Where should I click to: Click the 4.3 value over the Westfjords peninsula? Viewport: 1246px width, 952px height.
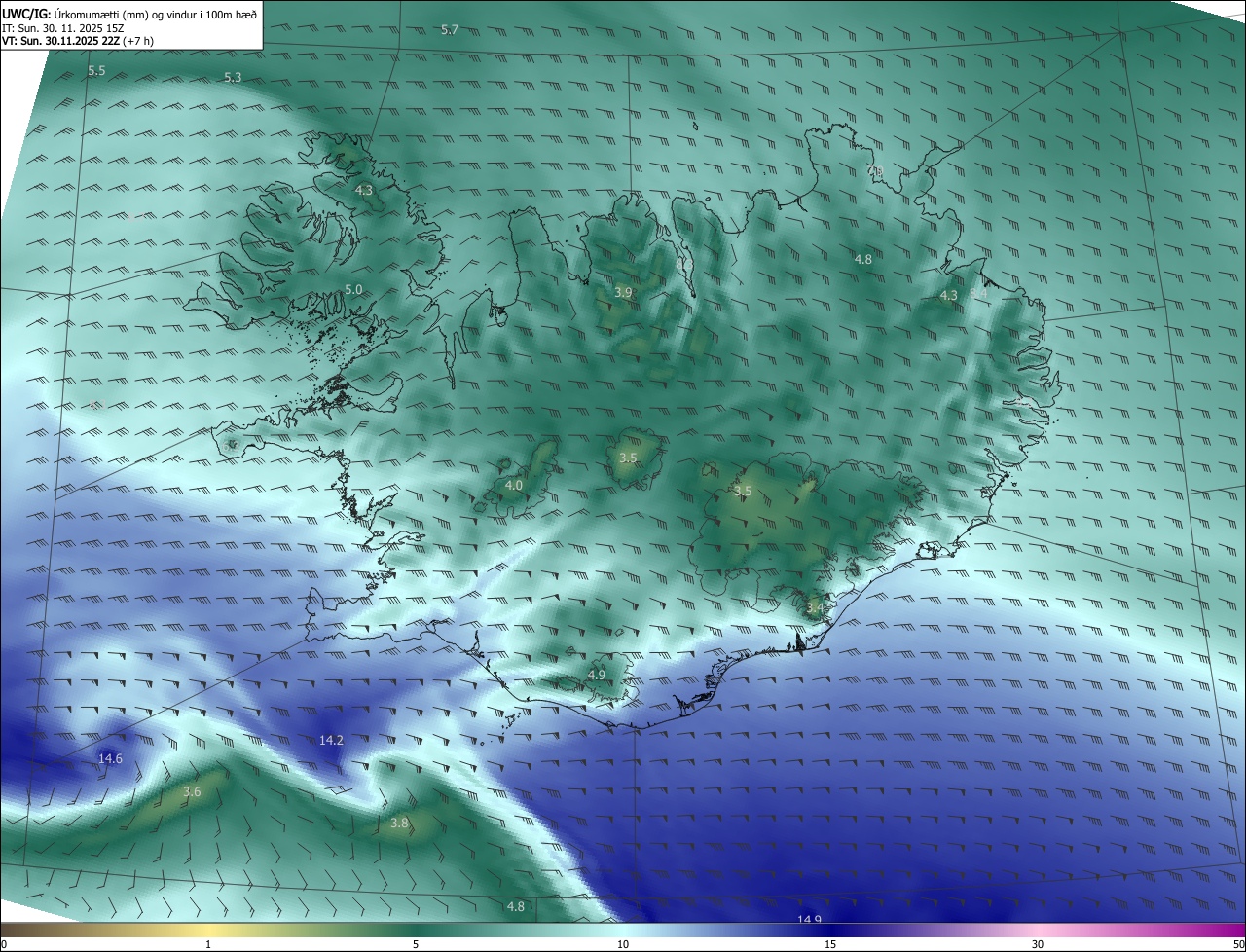[x=364, y=190]
